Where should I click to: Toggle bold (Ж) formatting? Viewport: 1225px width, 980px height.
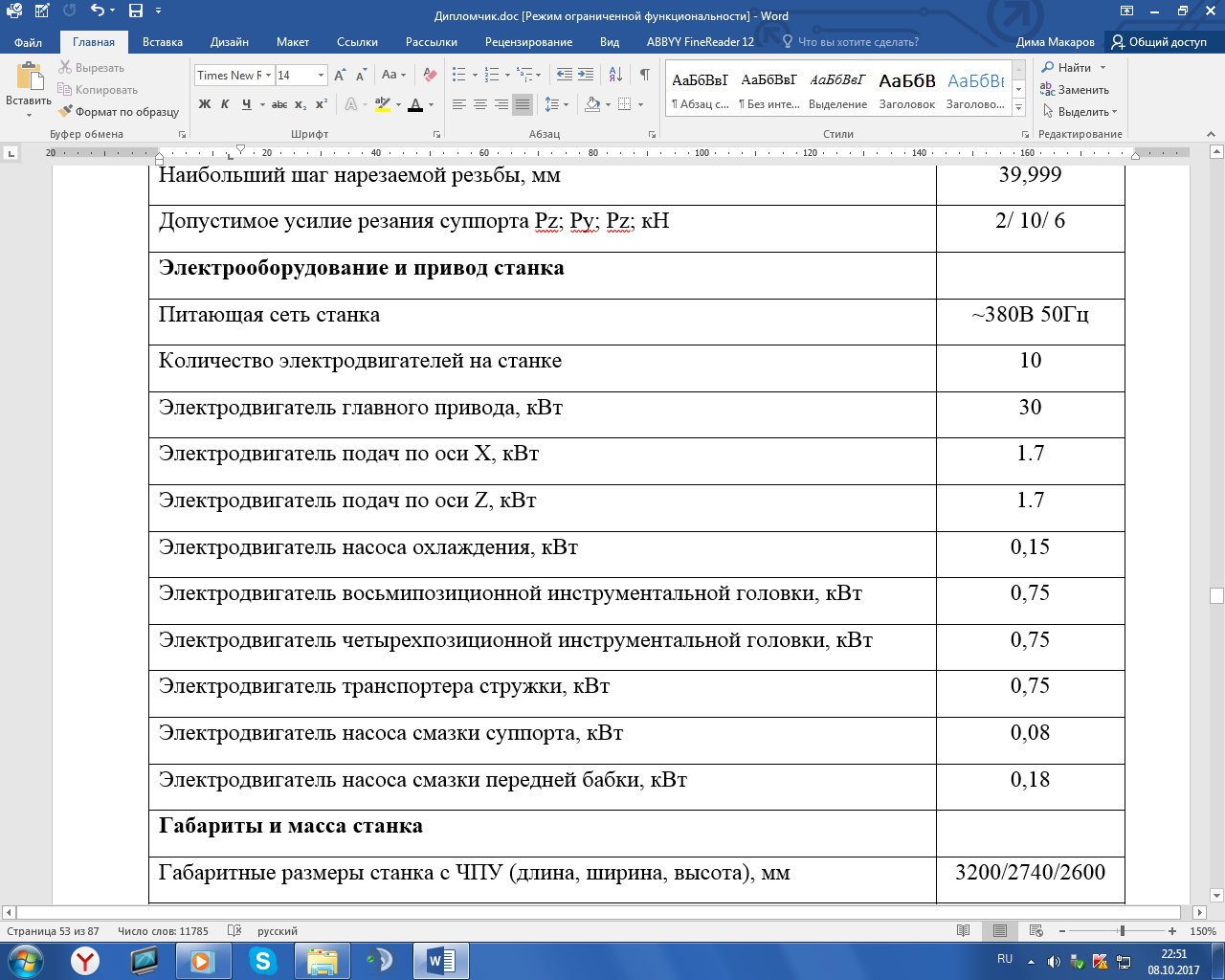(205, 104)
